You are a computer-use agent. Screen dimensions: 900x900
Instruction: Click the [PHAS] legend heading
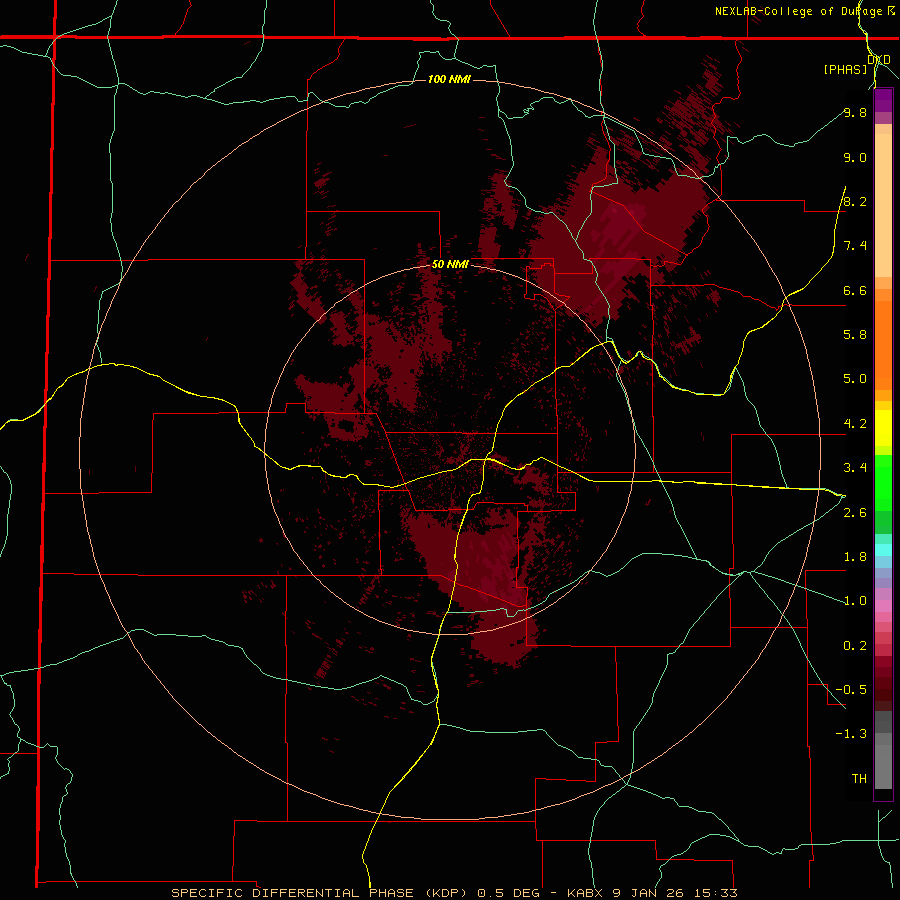[x=845, y=70]
